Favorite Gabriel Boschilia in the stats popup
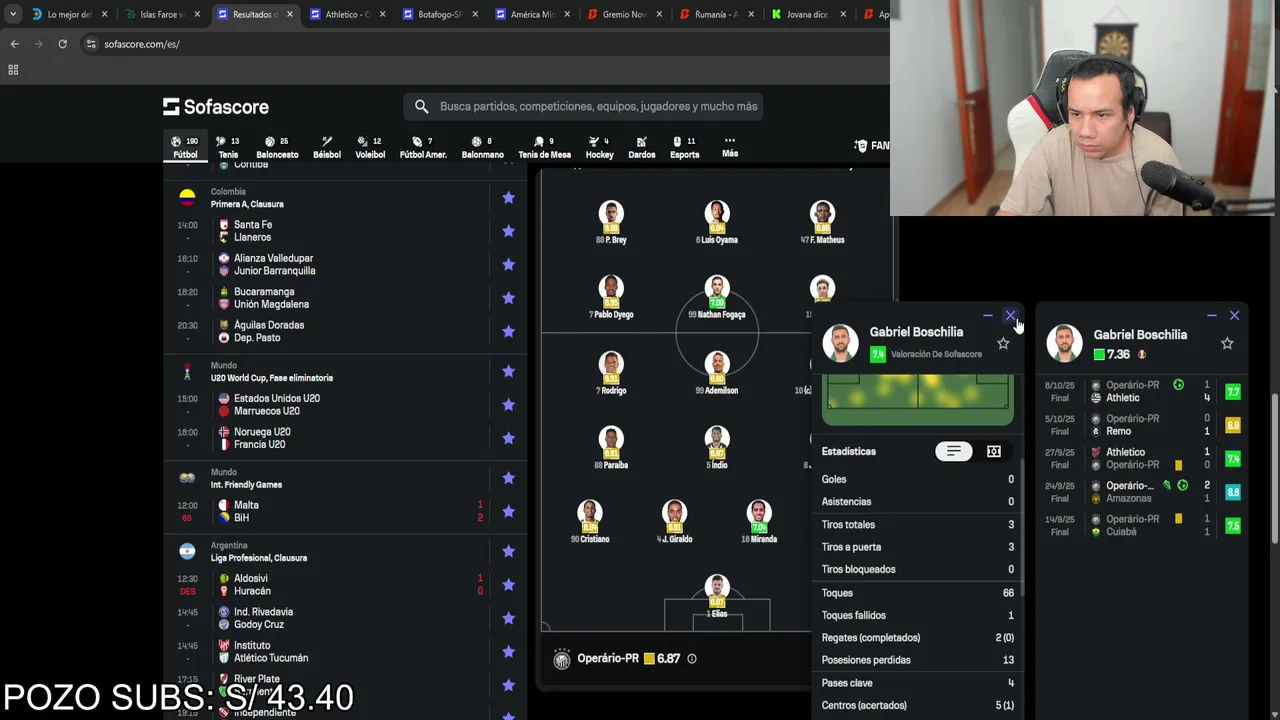This screenshot has width=1280, height=720. coord(1003,344)
